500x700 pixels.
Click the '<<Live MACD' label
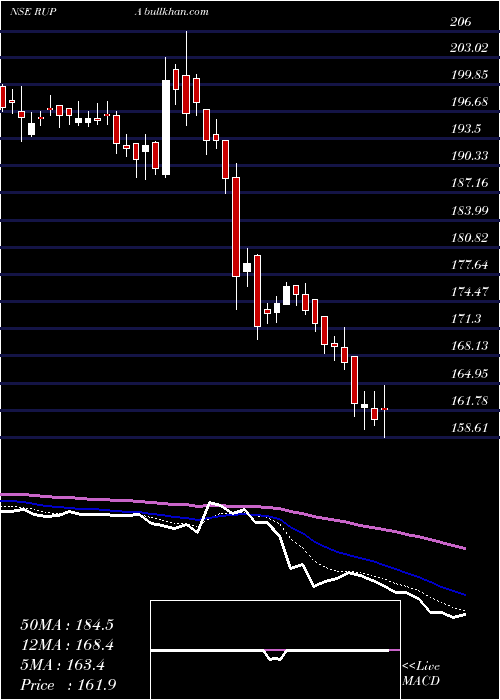pyautogui.click(x=421, y=673)
